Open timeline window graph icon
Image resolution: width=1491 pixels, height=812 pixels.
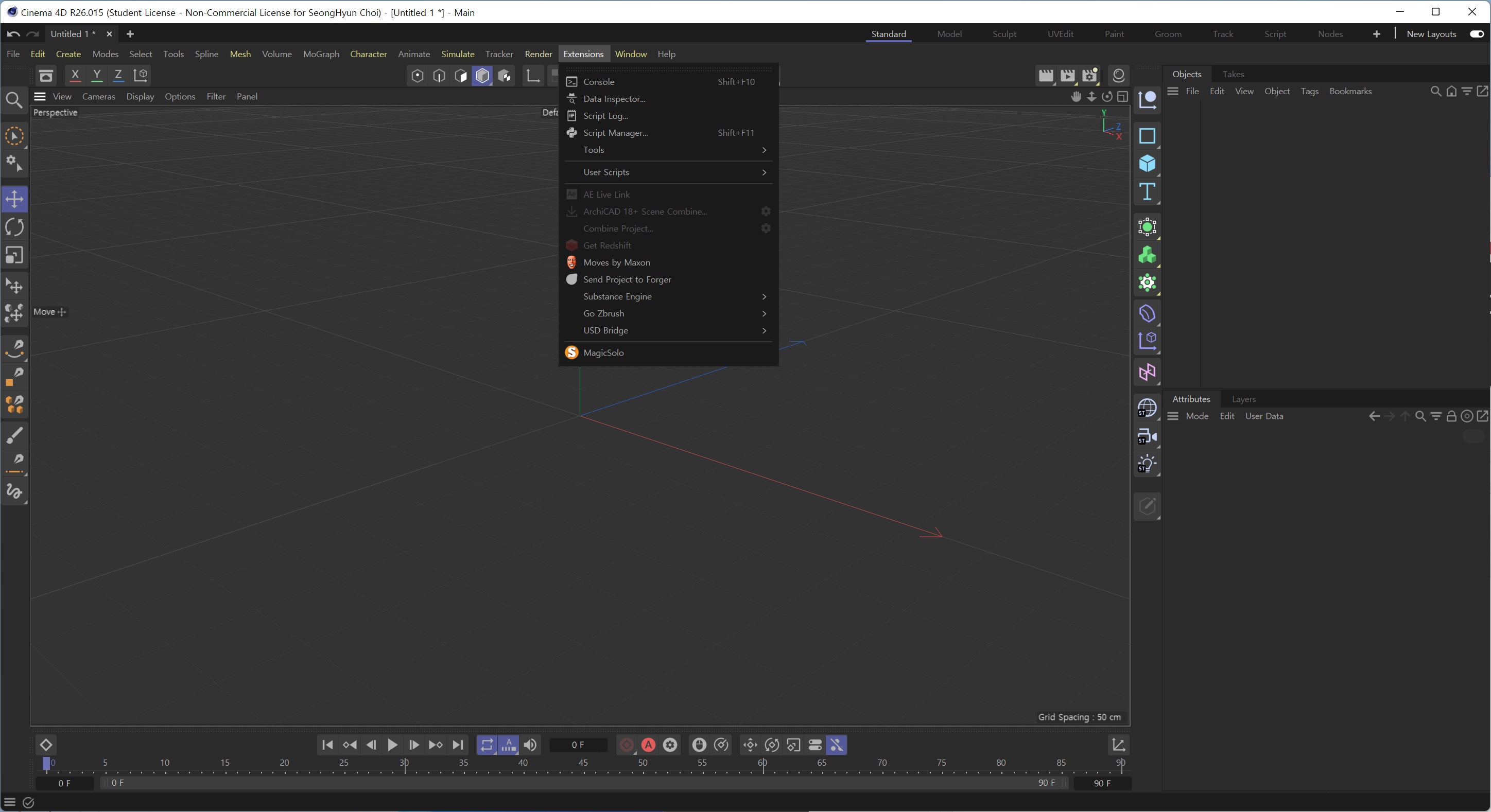(1118, 745)
